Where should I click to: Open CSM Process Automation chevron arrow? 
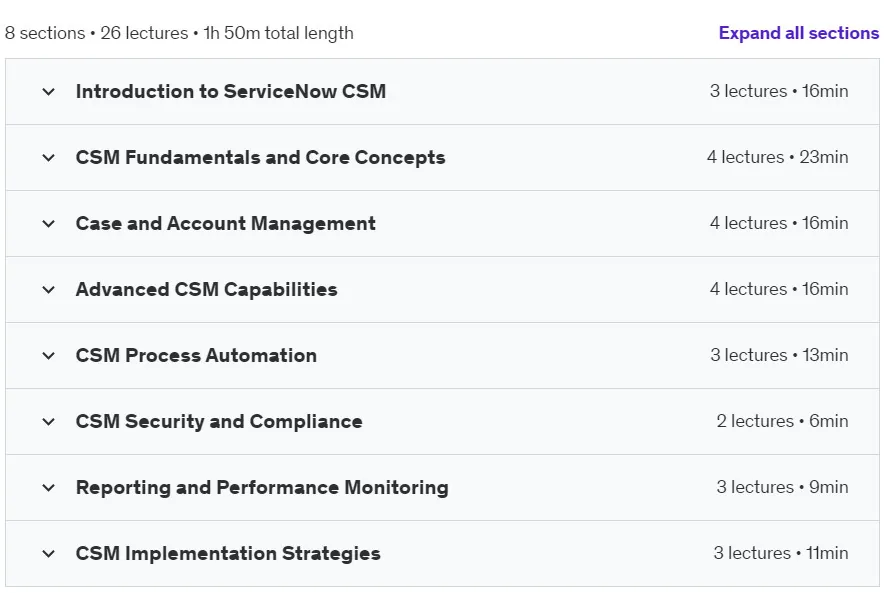48,355
